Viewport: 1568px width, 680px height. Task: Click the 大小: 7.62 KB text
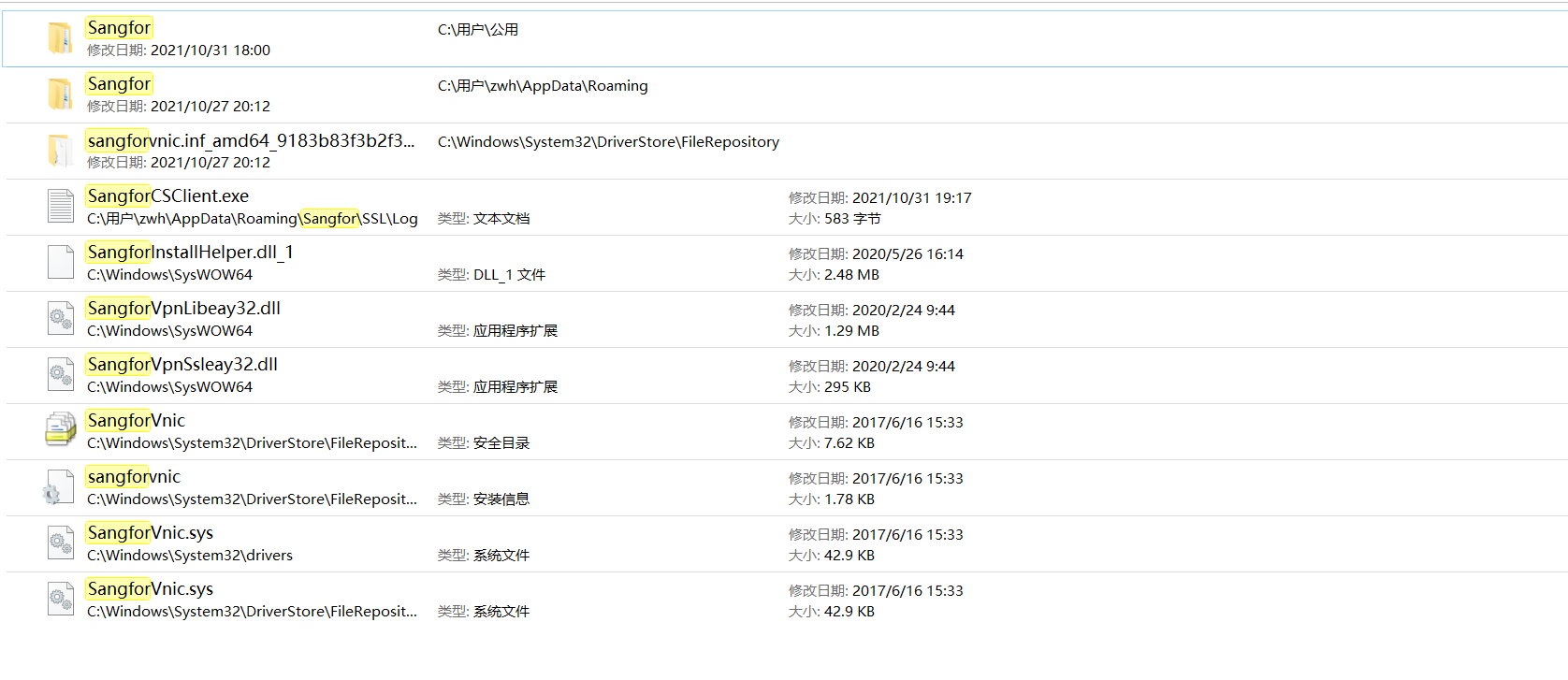coord(832,443)
